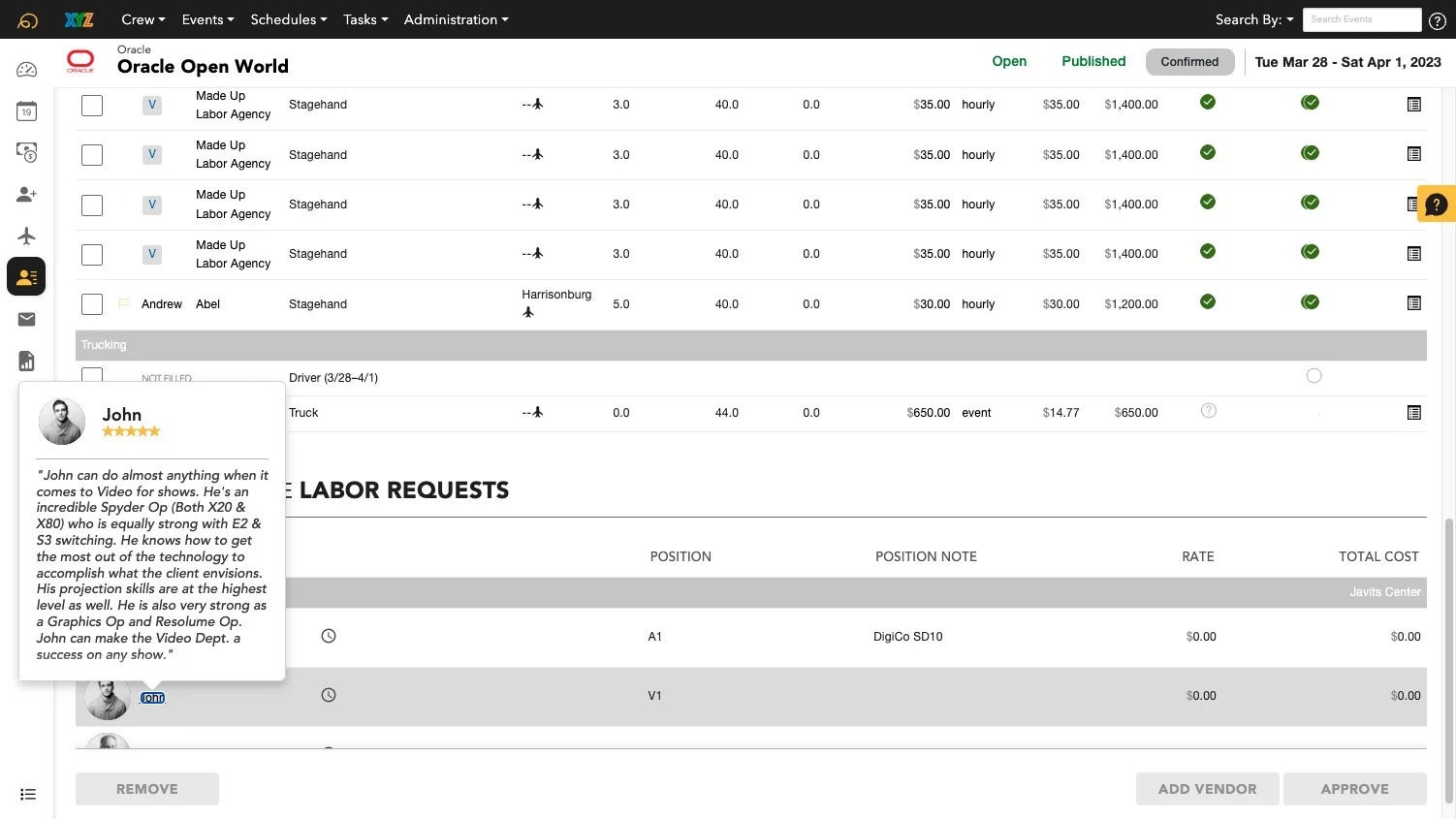Click the flag icon beside Andrew

click(124, 303)
